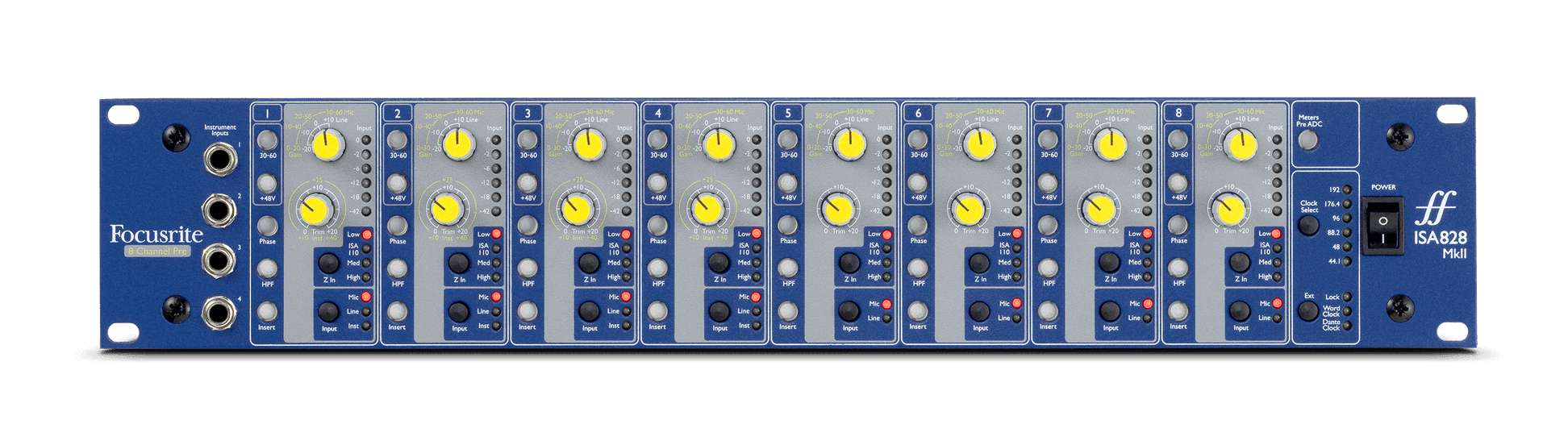Enable +48V on channel 8
1568x445 pixels.
click(x=1178, y=183)
